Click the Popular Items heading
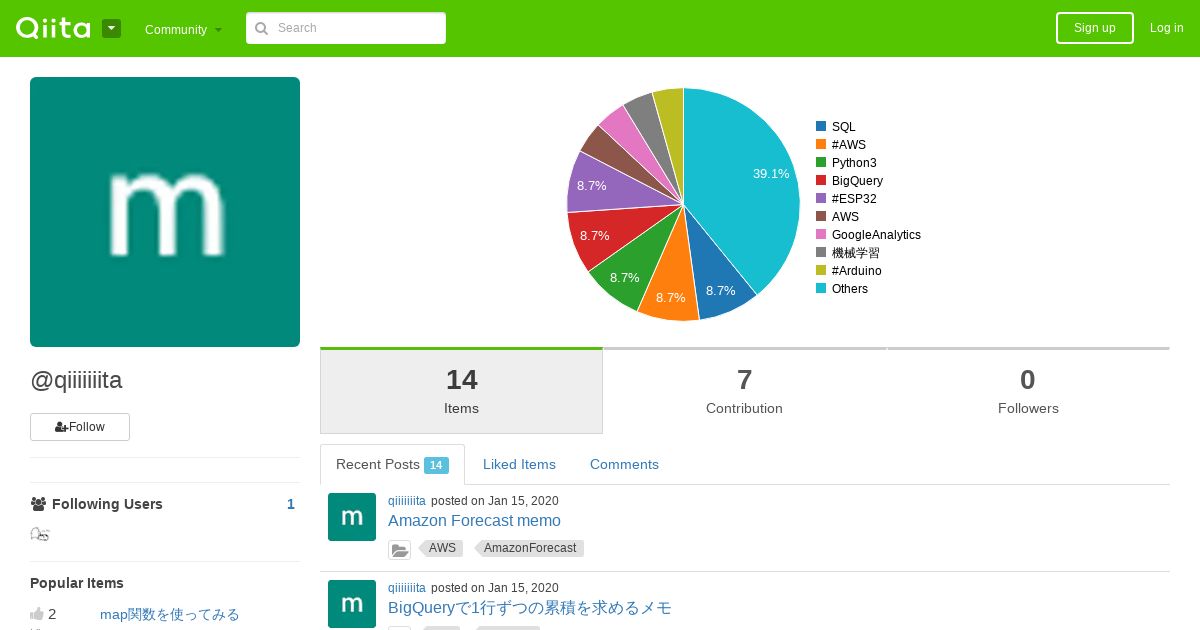The height and width of the screenshot is (630, 1200). pos(77,583)
